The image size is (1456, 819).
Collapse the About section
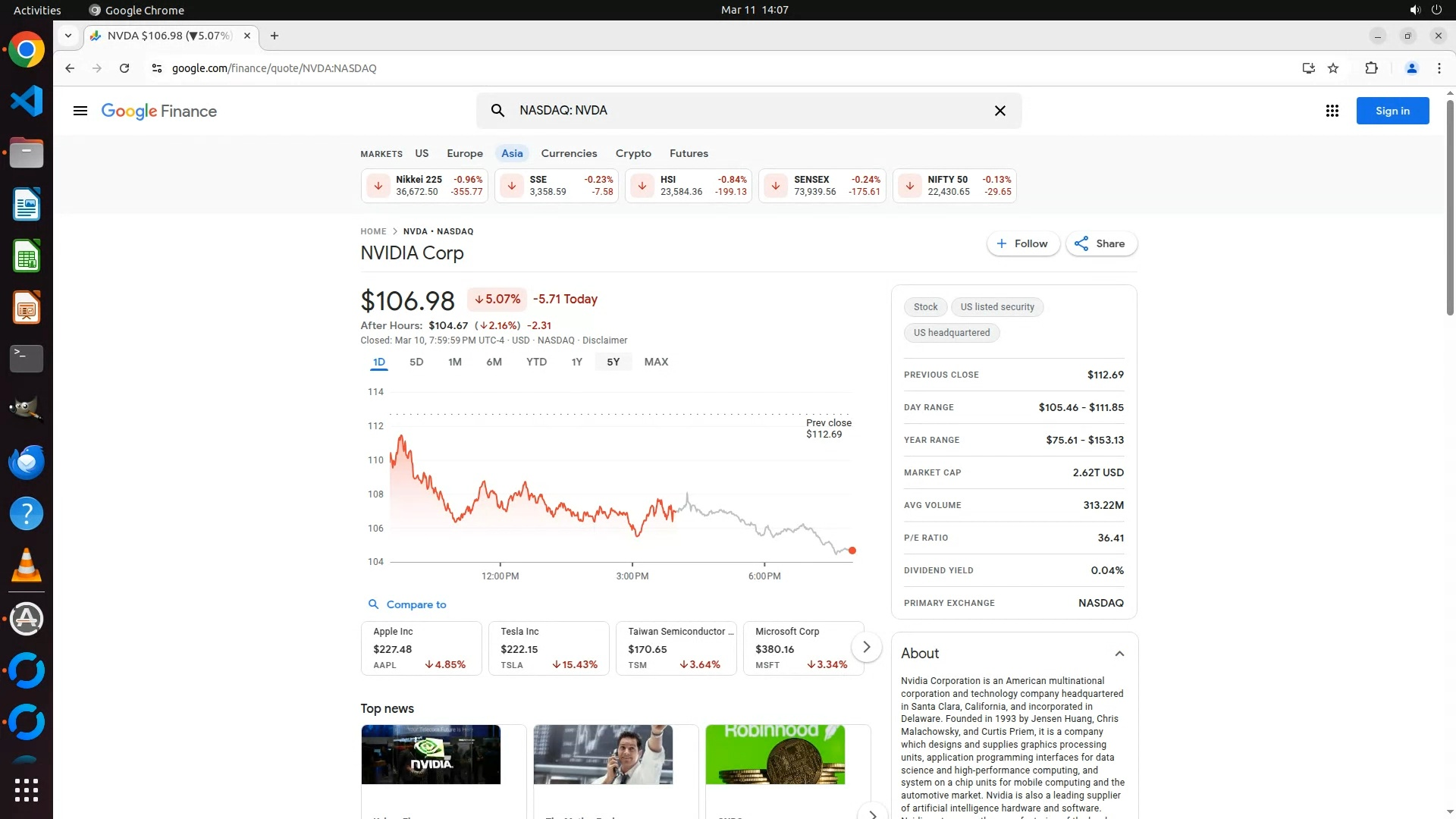[x=1119, y=654]
